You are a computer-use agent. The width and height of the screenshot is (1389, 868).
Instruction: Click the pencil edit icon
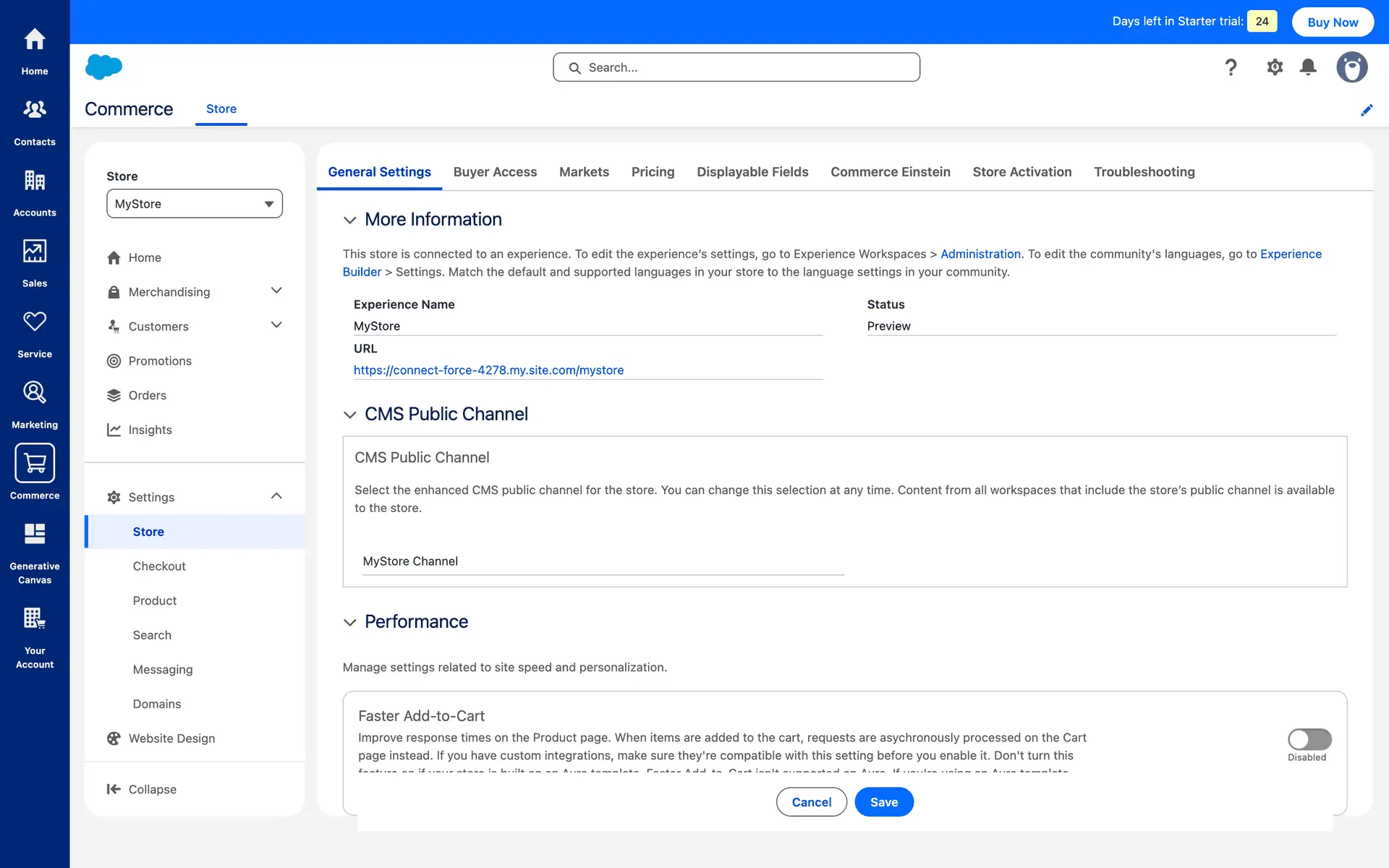1366,110
